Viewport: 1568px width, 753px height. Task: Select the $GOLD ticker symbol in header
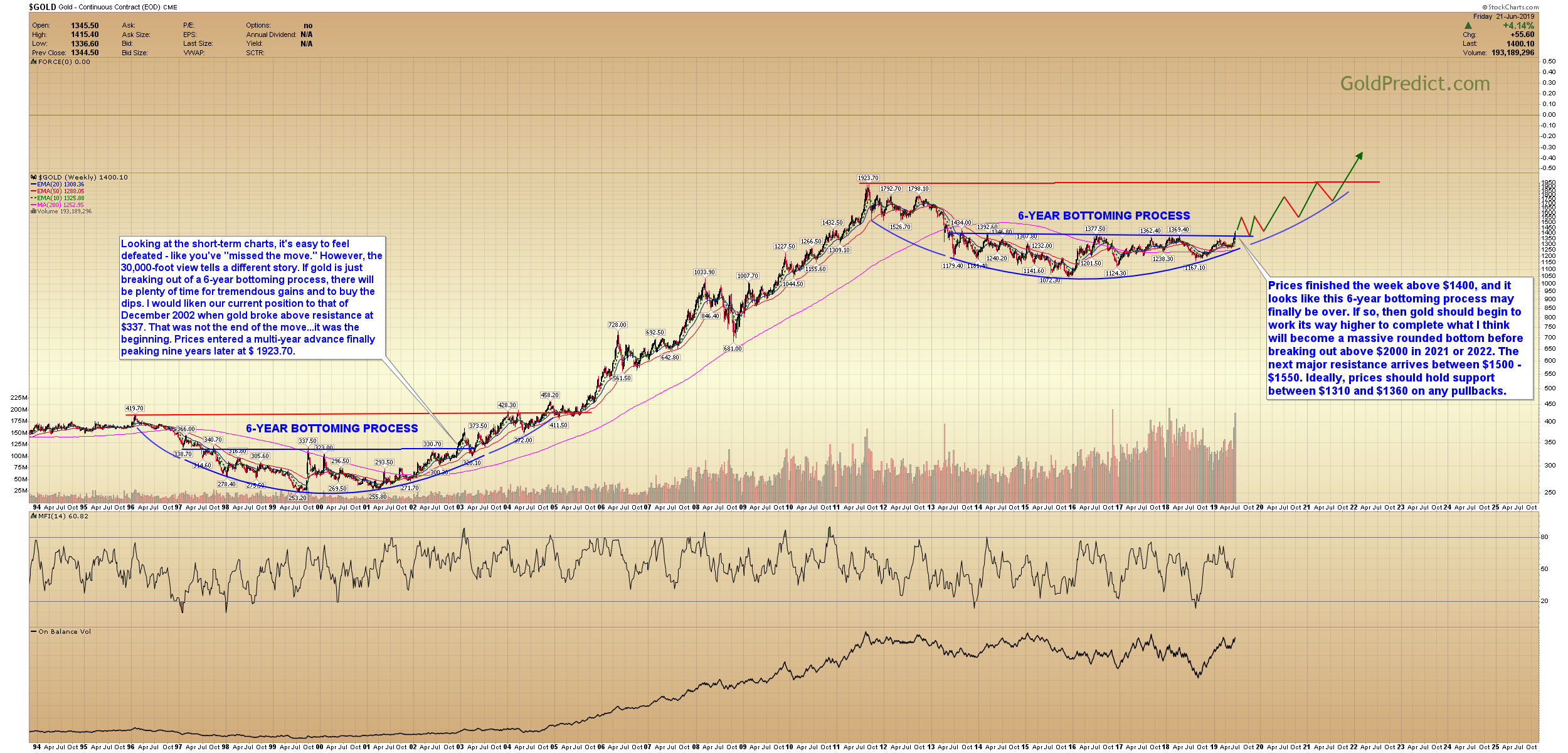[x=43, y=7]
